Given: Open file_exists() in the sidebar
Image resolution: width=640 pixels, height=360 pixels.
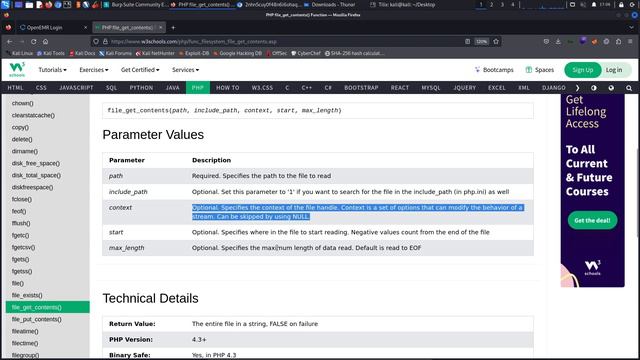Looking at the screenshot, I should coord(27,295).
